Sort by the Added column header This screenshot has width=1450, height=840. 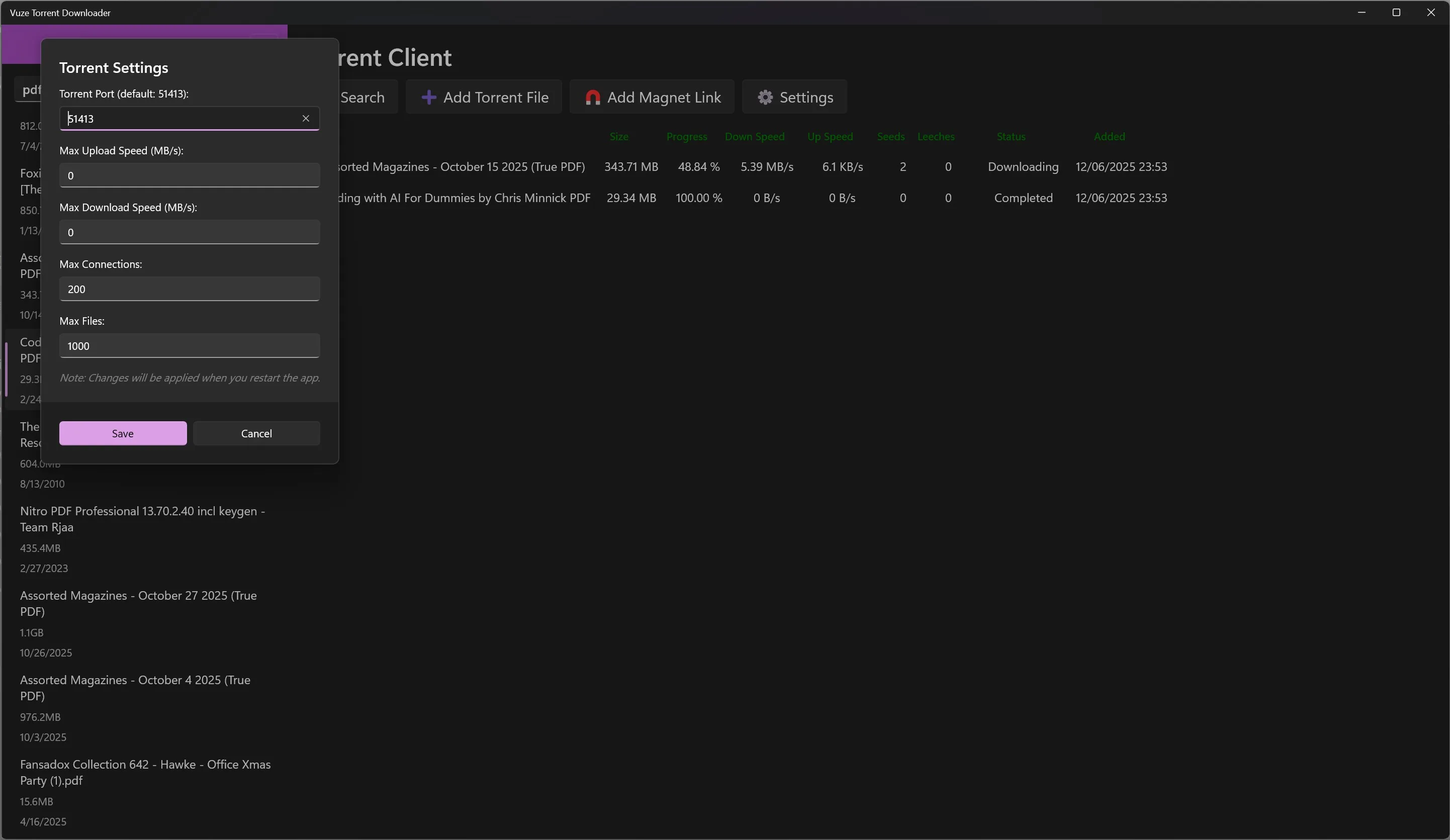click(x=1109, y=136)
